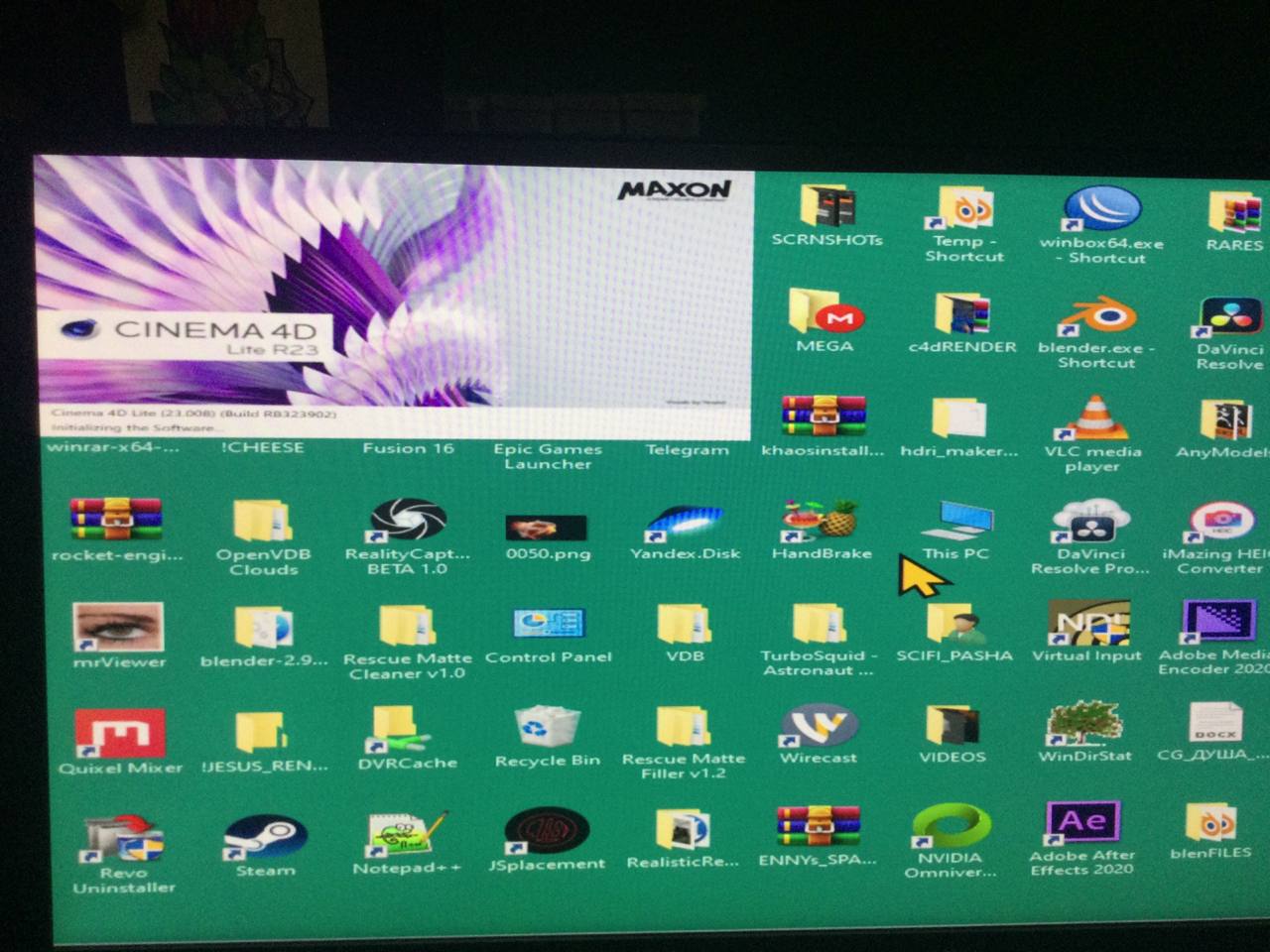Launch Yandex.Disk icon
Screen dimensions: 1270x952
coord(685,522)
